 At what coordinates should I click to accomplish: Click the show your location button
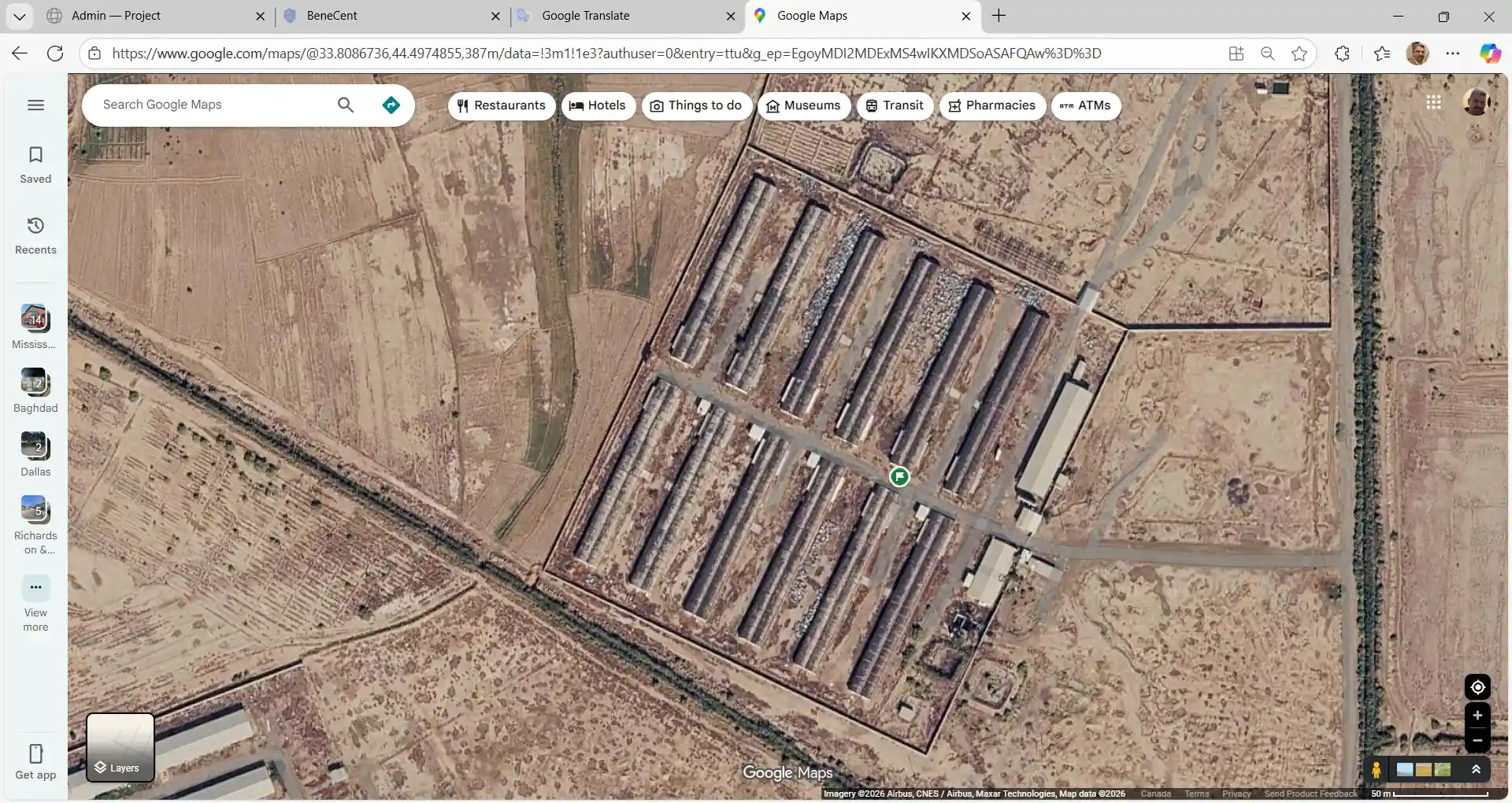[1477, 687]
